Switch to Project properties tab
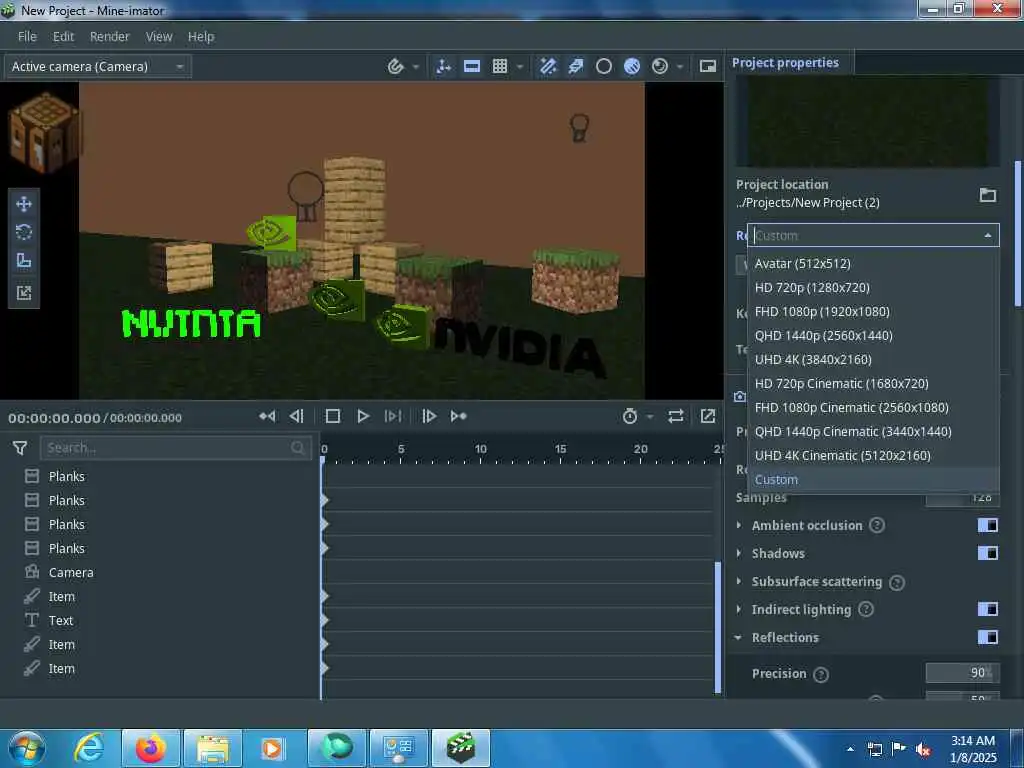Screen dimensions: 1024x768 tap(786, 63)
